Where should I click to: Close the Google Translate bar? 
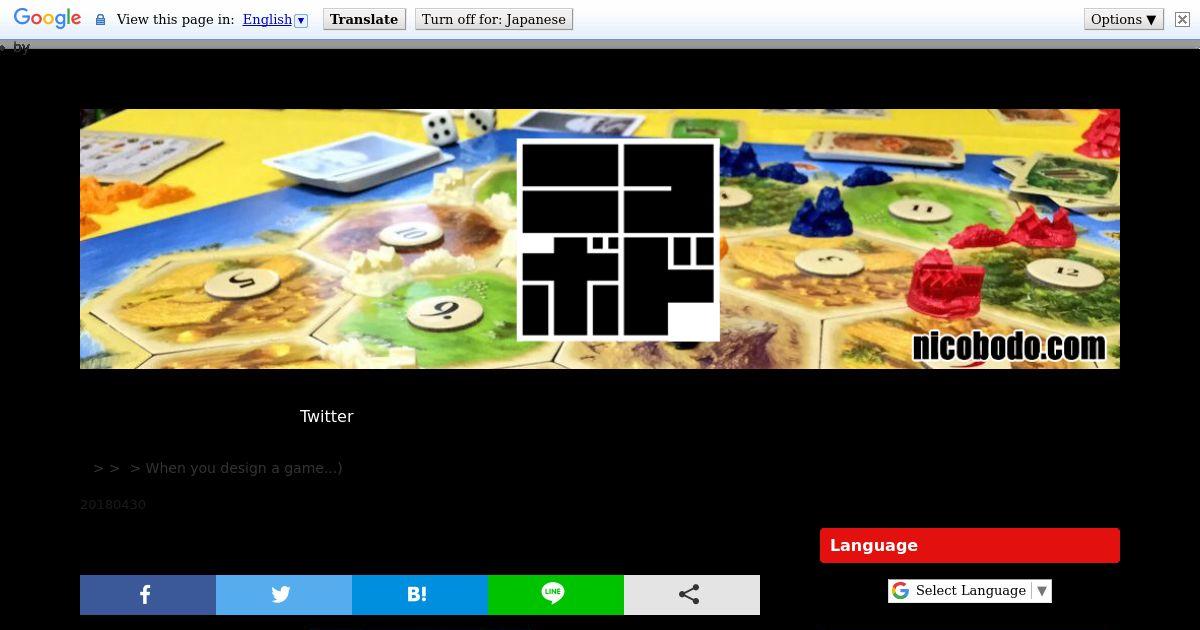1182,19
